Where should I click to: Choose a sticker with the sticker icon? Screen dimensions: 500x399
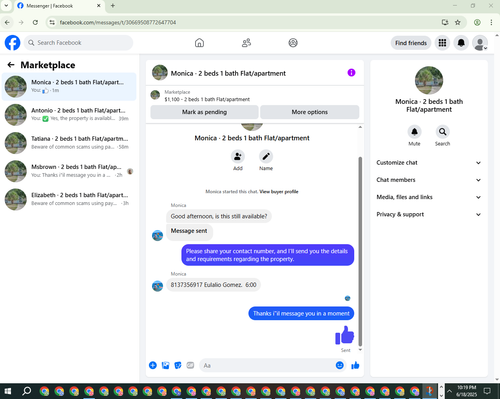(178, 365)
